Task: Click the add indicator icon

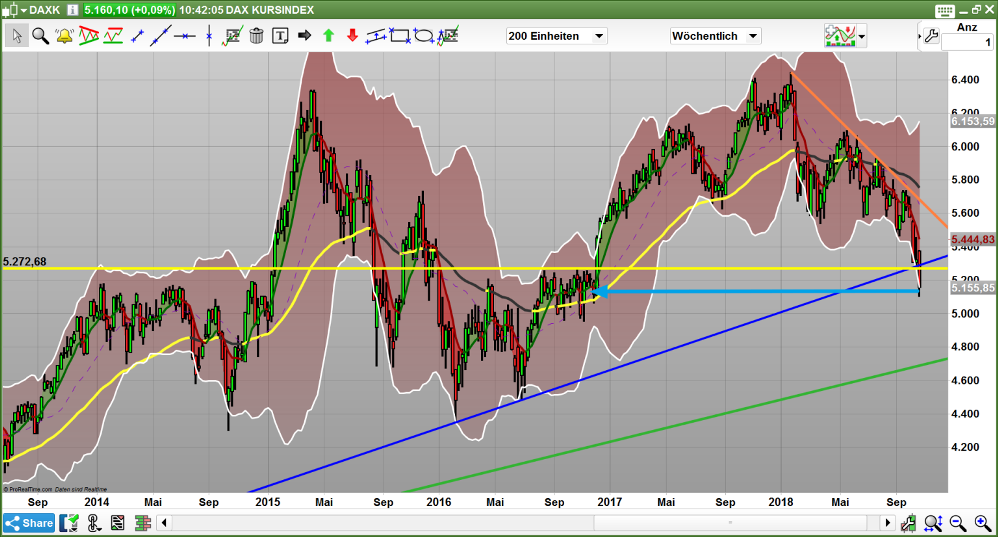Action: (x=840, y=36)
